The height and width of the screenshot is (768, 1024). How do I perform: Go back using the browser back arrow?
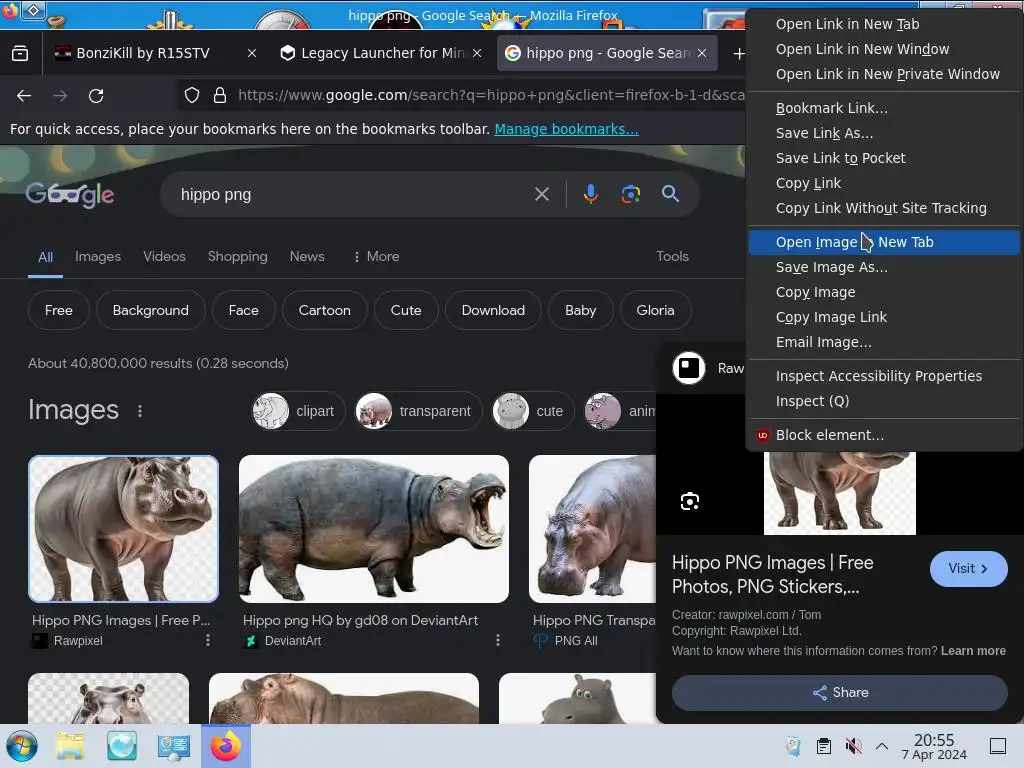[x=24, y=96]
